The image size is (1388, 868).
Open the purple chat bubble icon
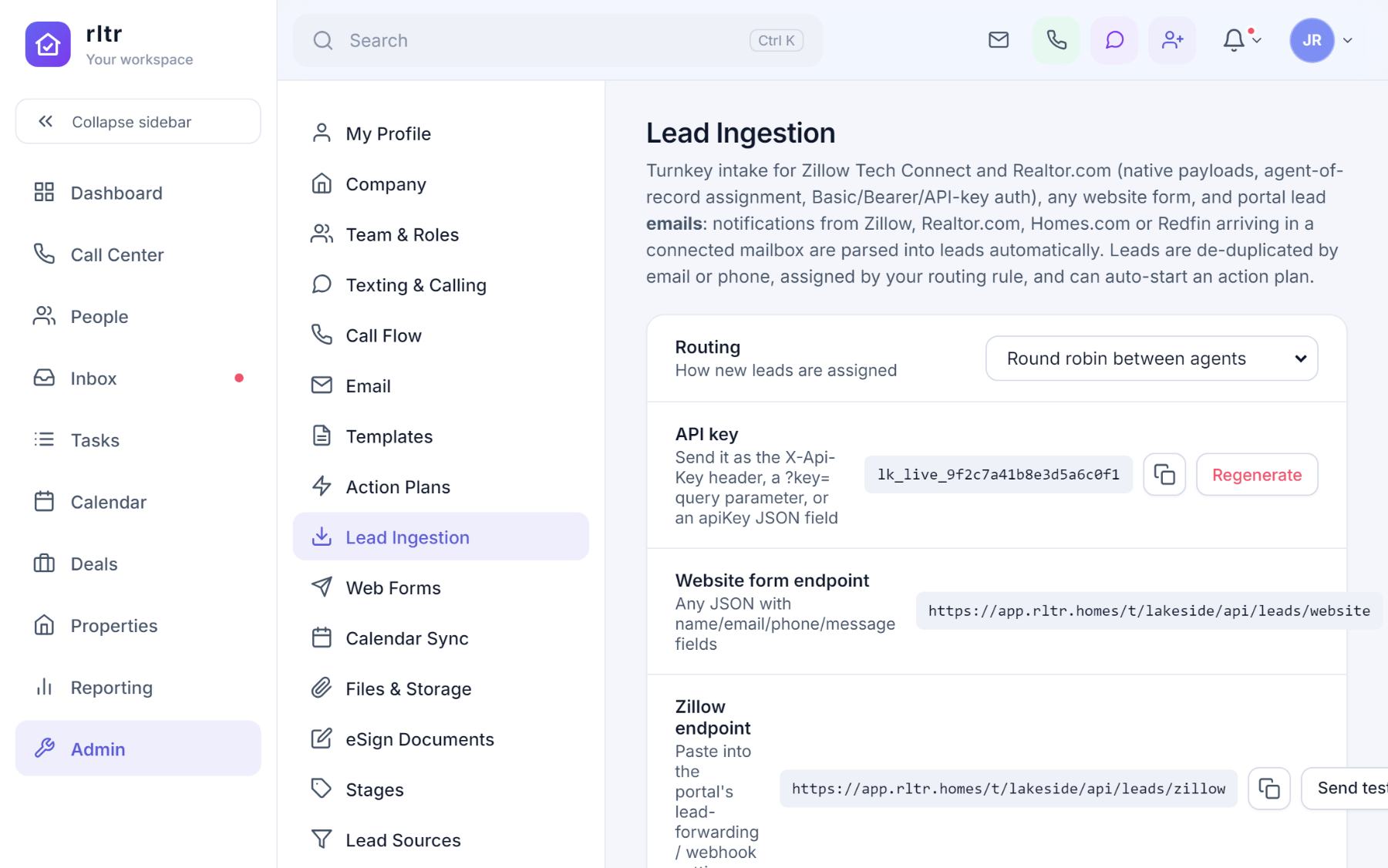pyautogui.click(x=1114, y=40)
